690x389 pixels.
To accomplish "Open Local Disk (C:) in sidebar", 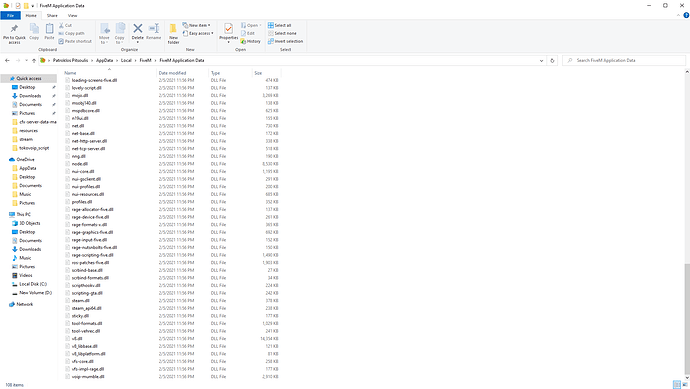I will point(33,284).
